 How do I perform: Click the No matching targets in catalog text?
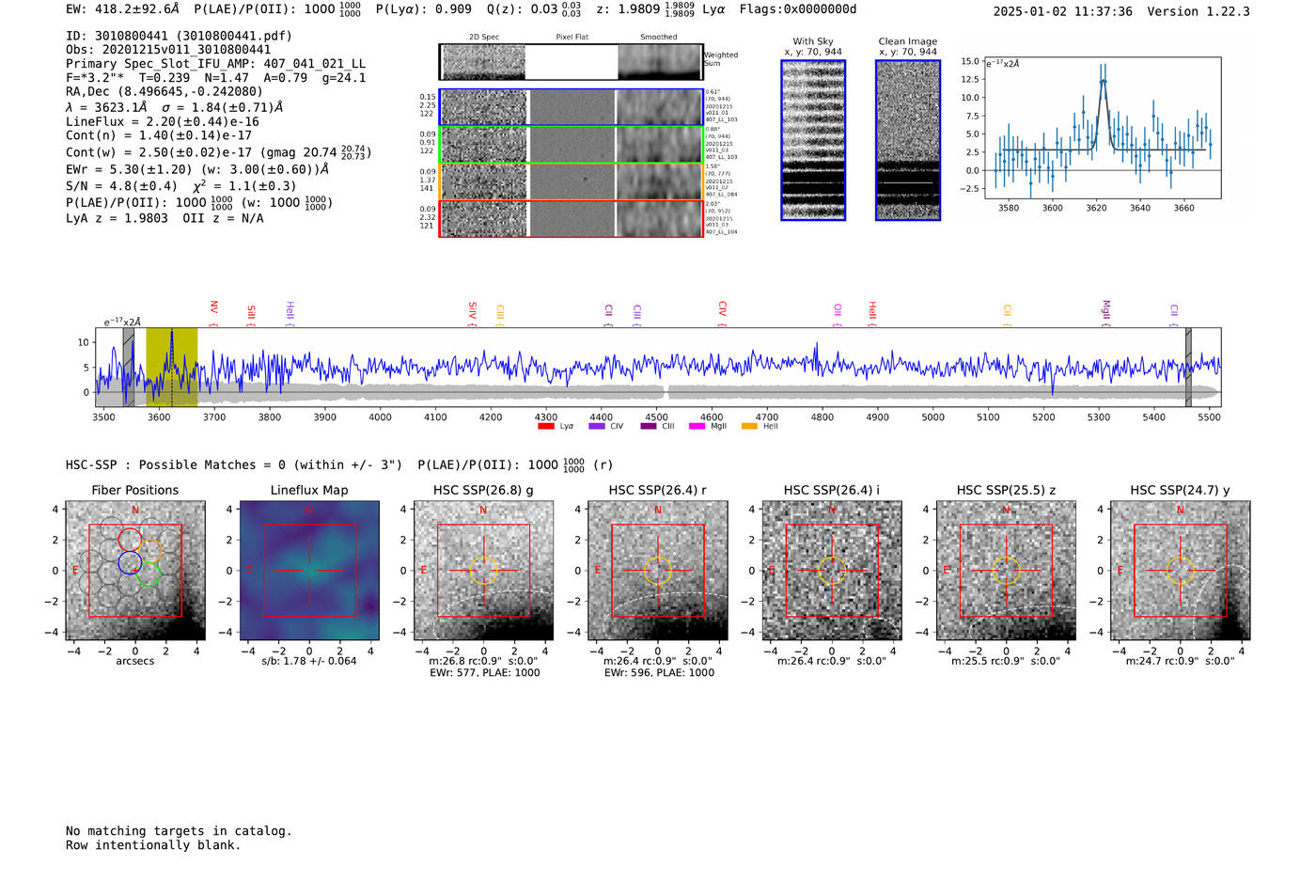[x=179, y=831]
